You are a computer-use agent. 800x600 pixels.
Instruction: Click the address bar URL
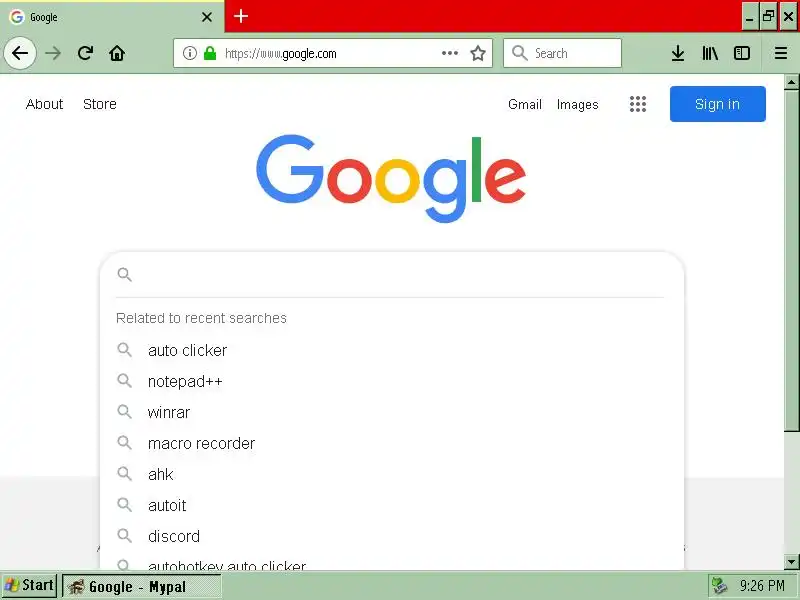[x=281, y=54]
